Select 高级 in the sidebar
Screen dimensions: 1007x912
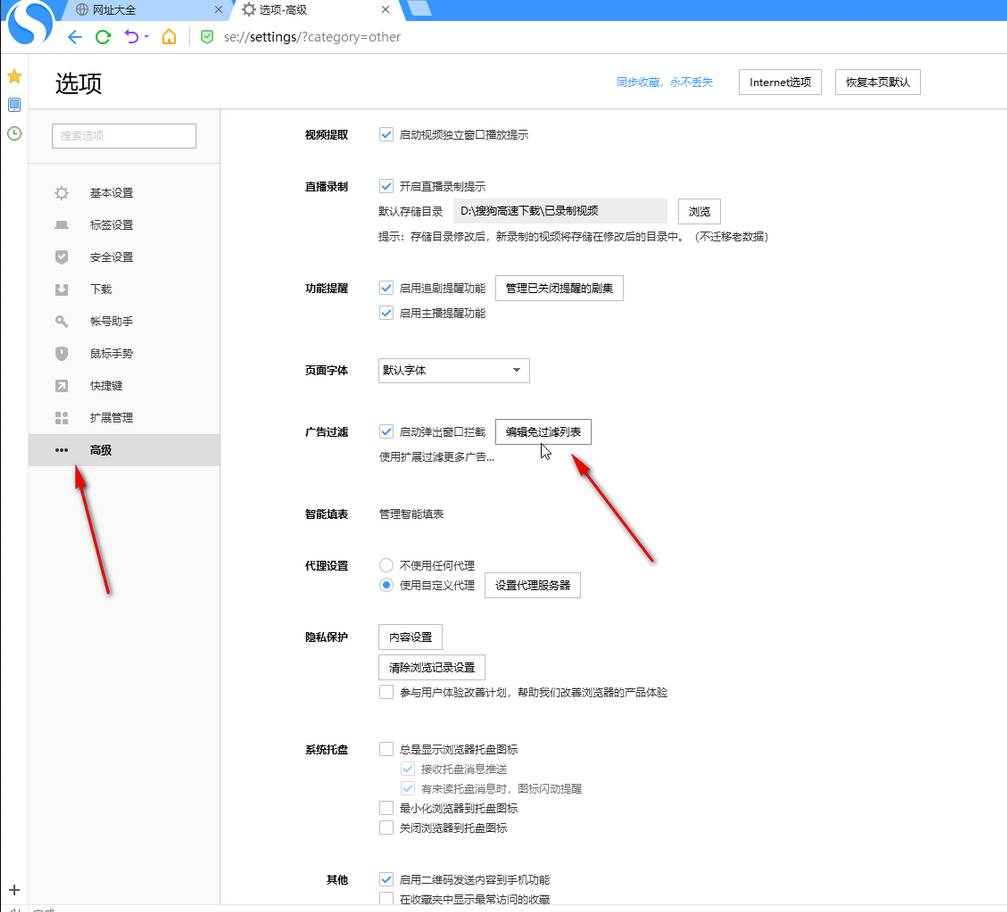pyautogui.click(x=124, y=450)
